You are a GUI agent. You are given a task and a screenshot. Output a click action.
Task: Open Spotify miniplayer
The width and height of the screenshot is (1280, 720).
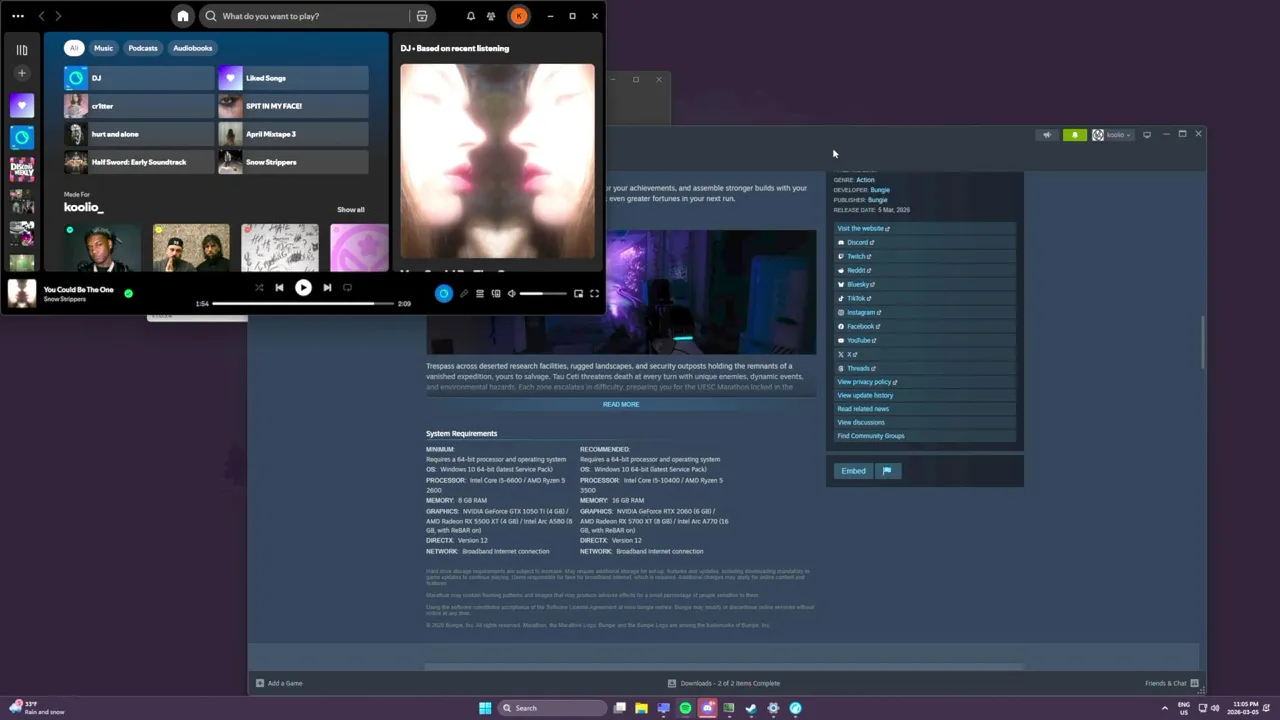click(578, 294)
